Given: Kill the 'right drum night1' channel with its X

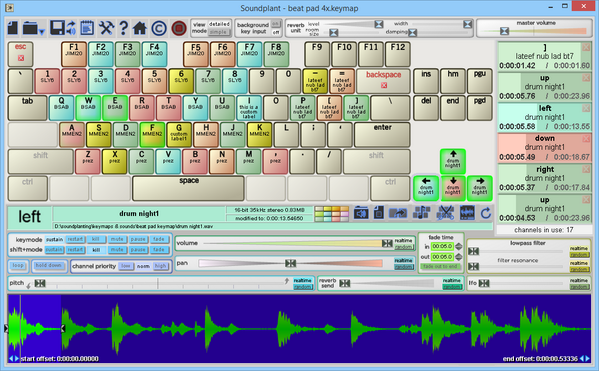Looking at the screenshot, I should pos(586,169).
